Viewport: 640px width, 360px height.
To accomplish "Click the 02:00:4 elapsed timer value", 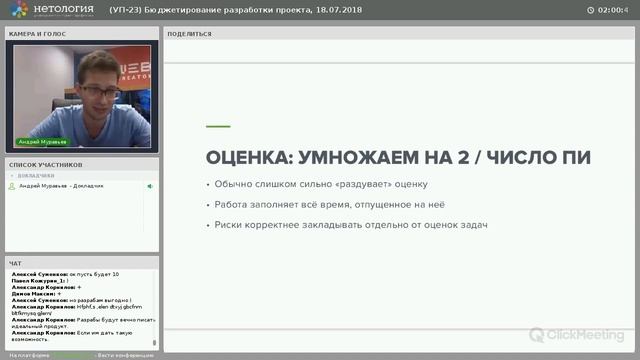I will [x=613, y=10].
